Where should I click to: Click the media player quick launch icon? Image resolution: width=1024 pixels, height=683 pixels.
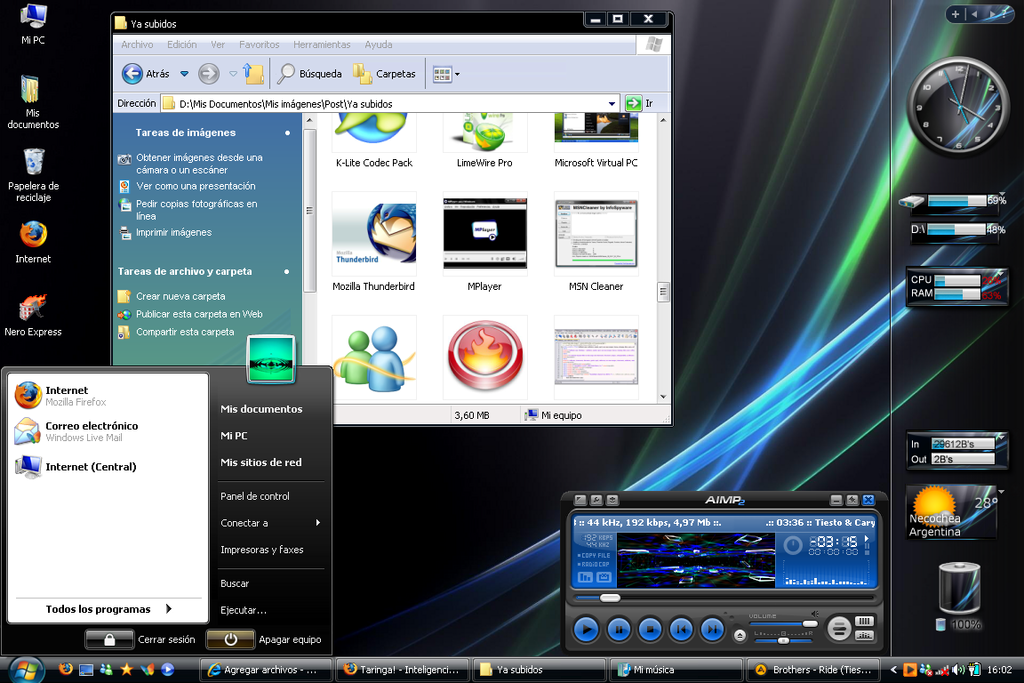click(168, 669)
